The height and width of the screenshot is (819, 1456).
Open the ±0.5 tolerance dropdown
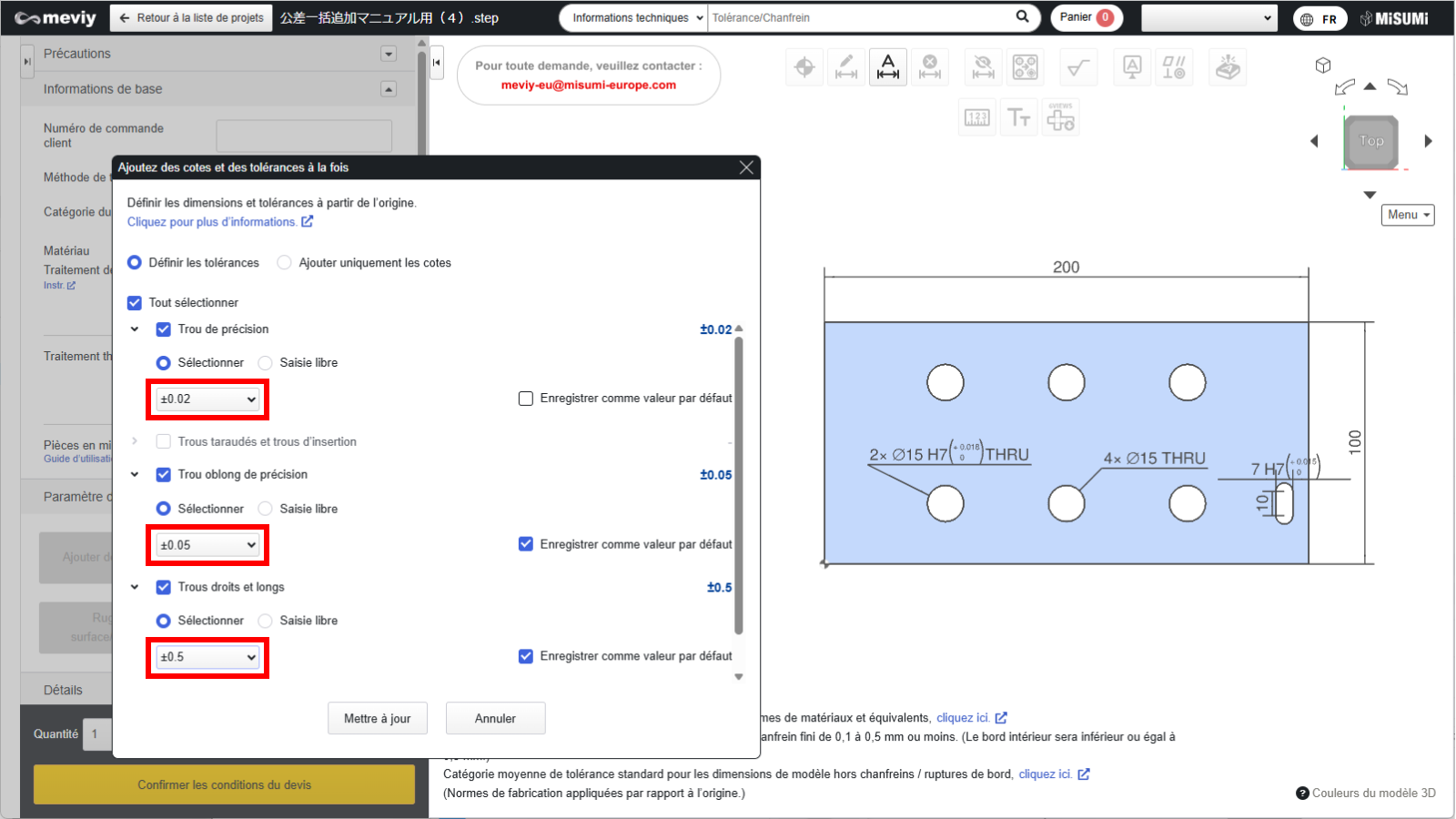pyautogui.click(x=207, y=657)
